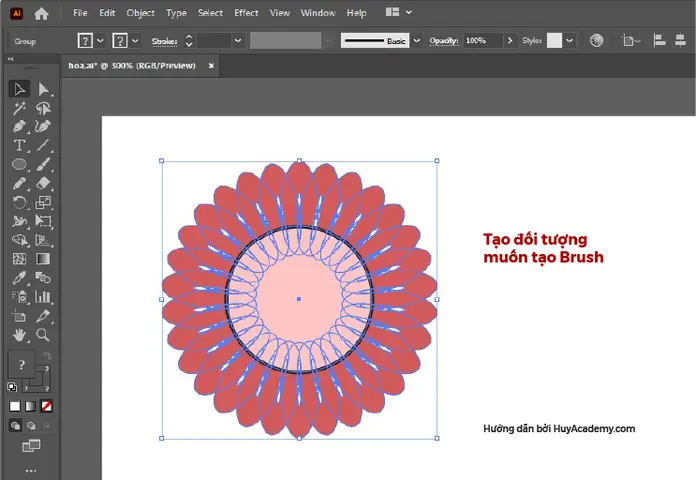Screen dimensions: 696x480
Task: Select the Line Segment tool
Action: pyautogui.click(x=43, y=145)
